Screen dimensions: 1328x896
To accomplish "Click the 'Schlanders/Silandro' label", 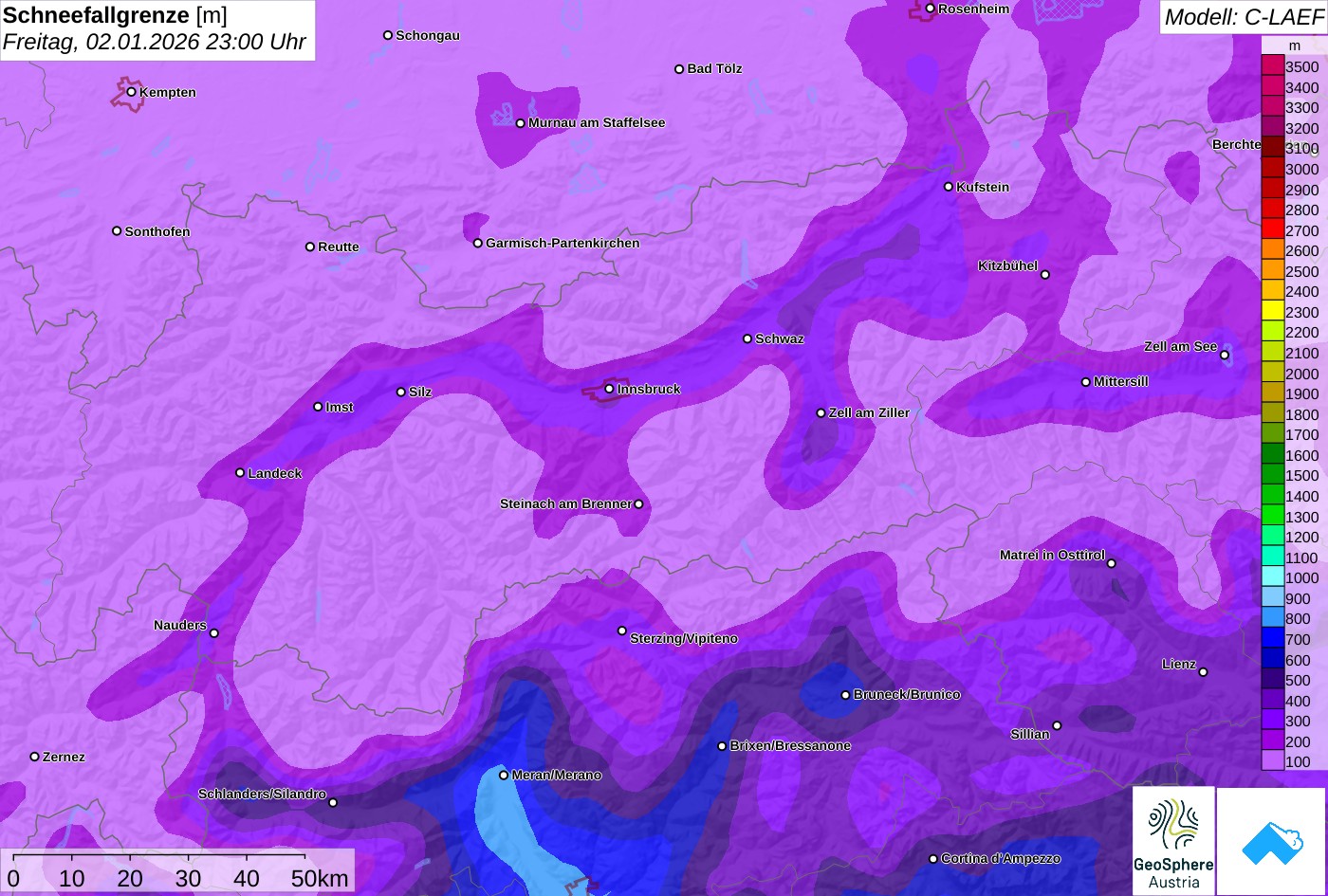I will pyautogui.click(x=262, y=794).
